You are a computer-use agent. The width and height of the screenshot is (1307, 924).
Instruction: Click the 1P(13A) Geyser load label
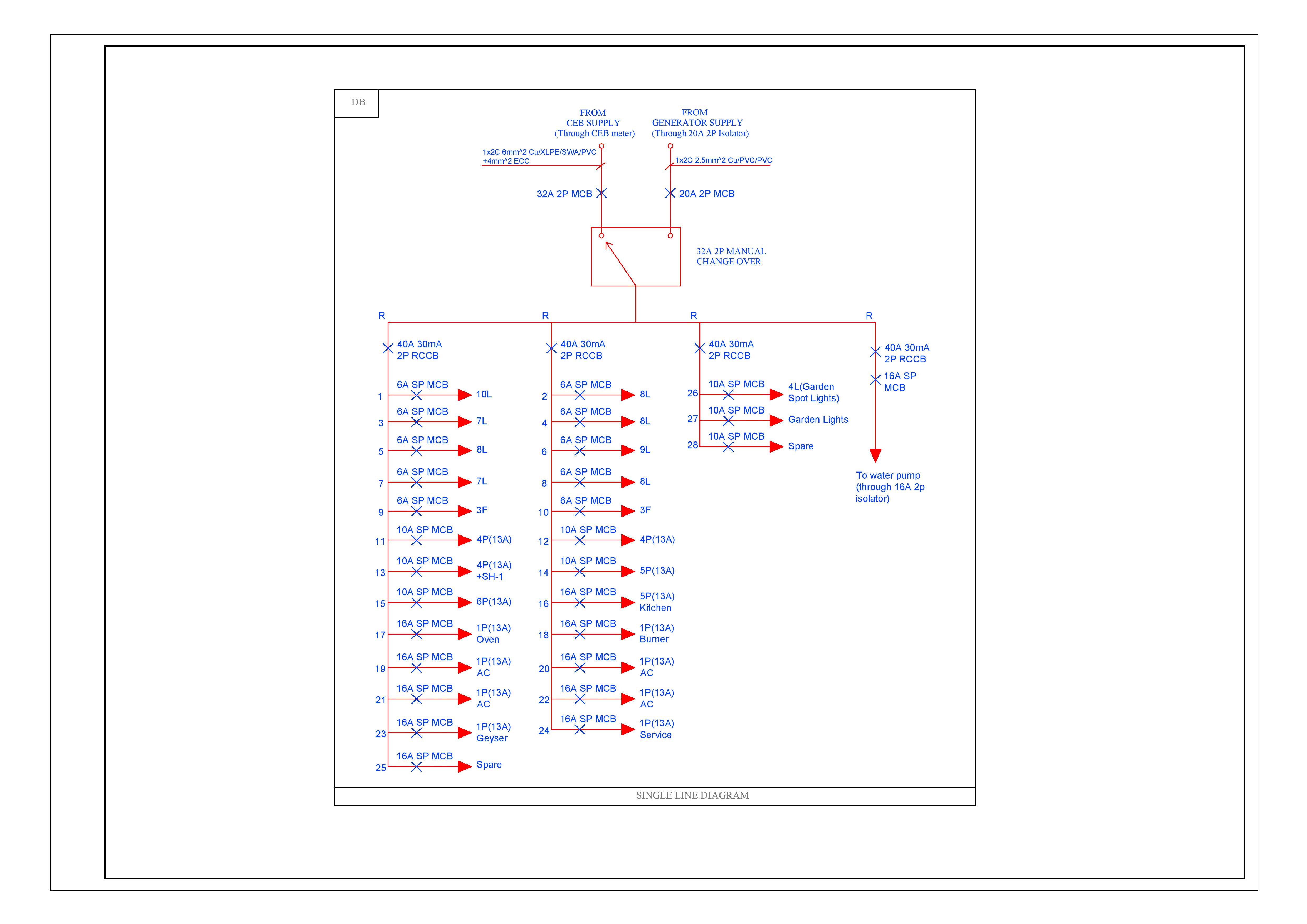493,732
